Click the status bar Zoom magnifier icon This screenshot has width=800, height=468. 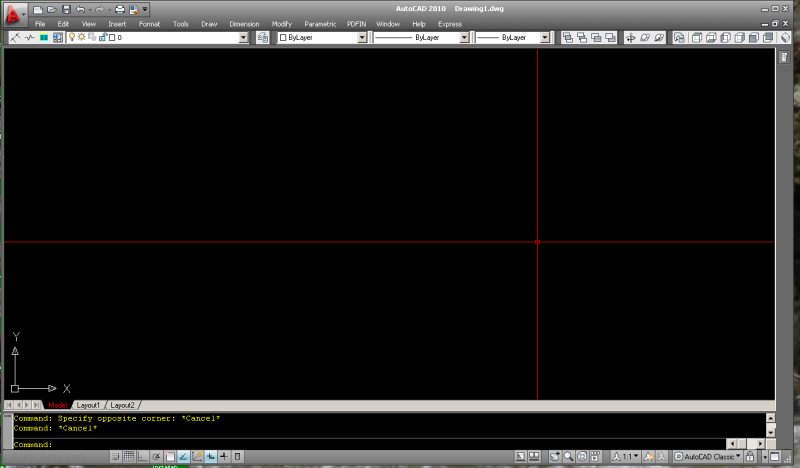568,457
